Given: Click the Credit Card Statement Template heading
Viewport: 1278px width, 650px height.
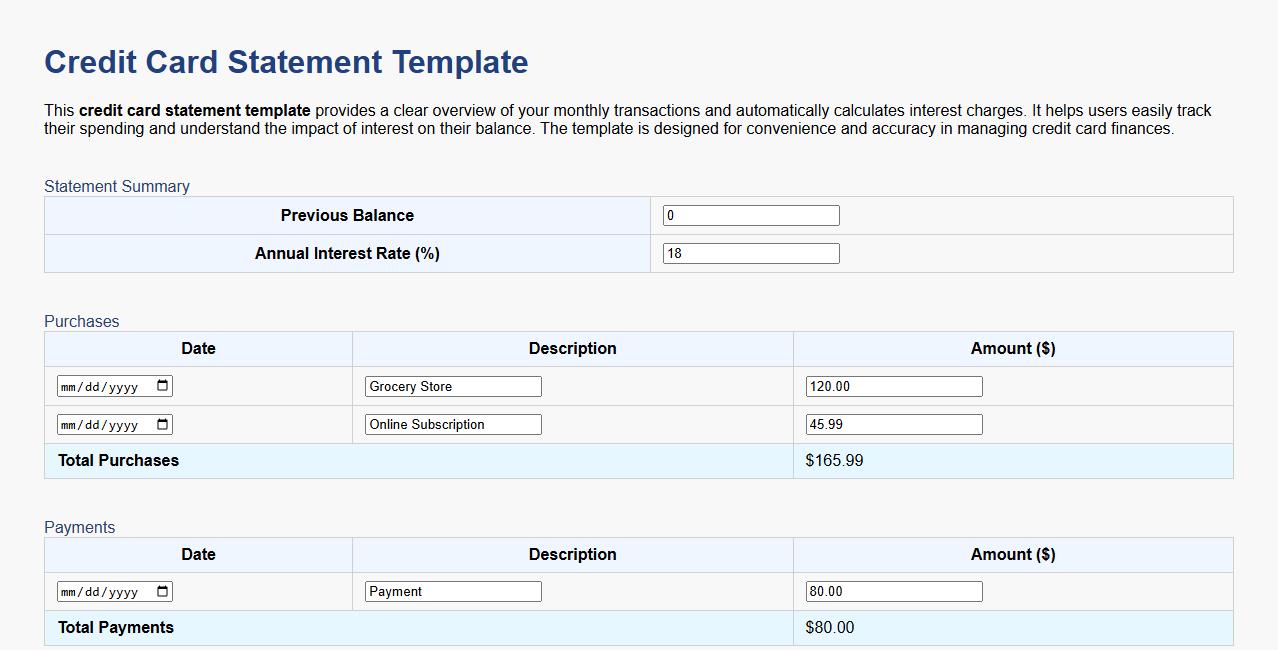Looking at the screenshot, I should (285, 62).
